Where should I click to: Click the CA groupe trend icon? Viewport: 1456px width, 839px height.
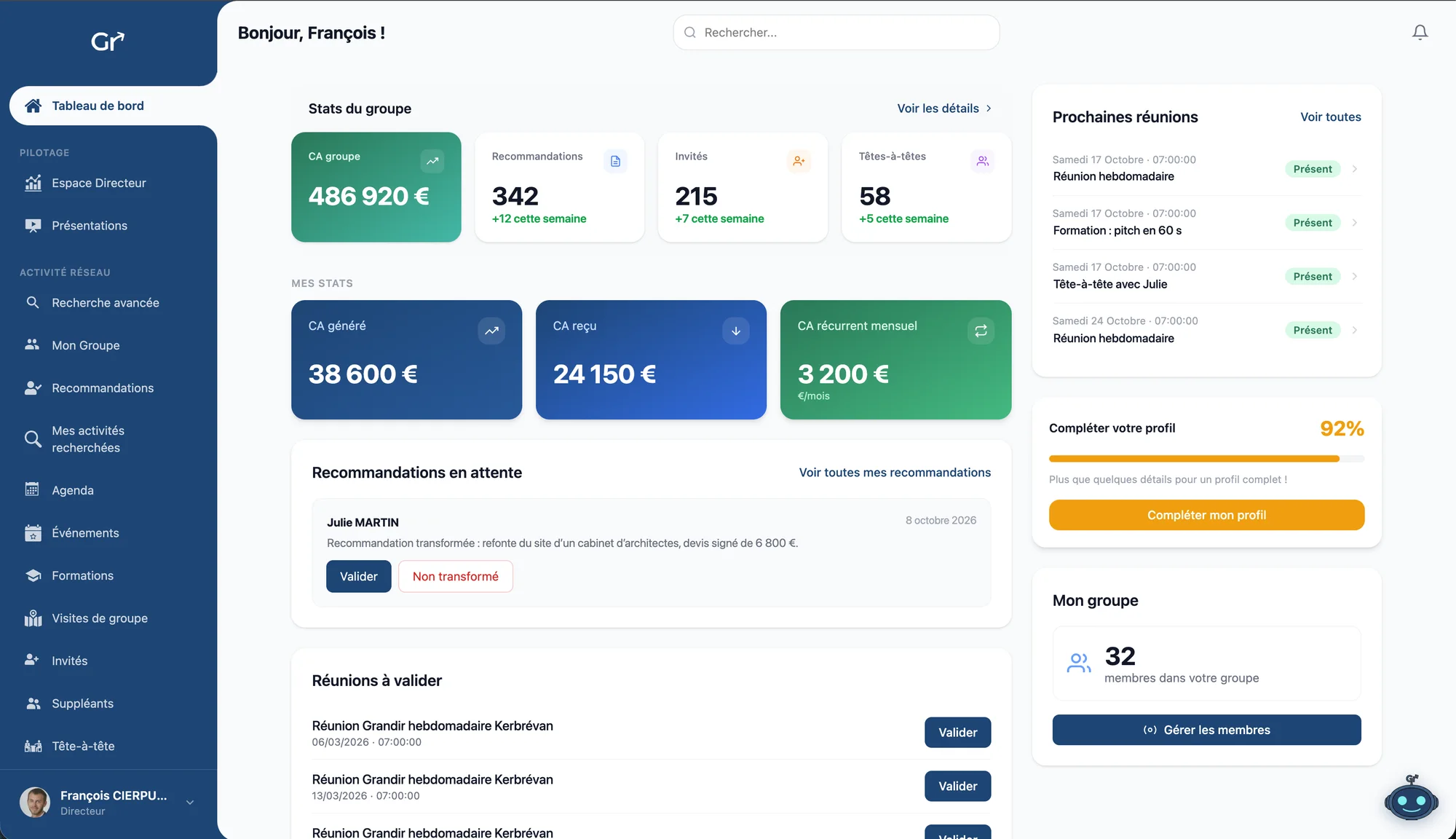click(432, 161)
